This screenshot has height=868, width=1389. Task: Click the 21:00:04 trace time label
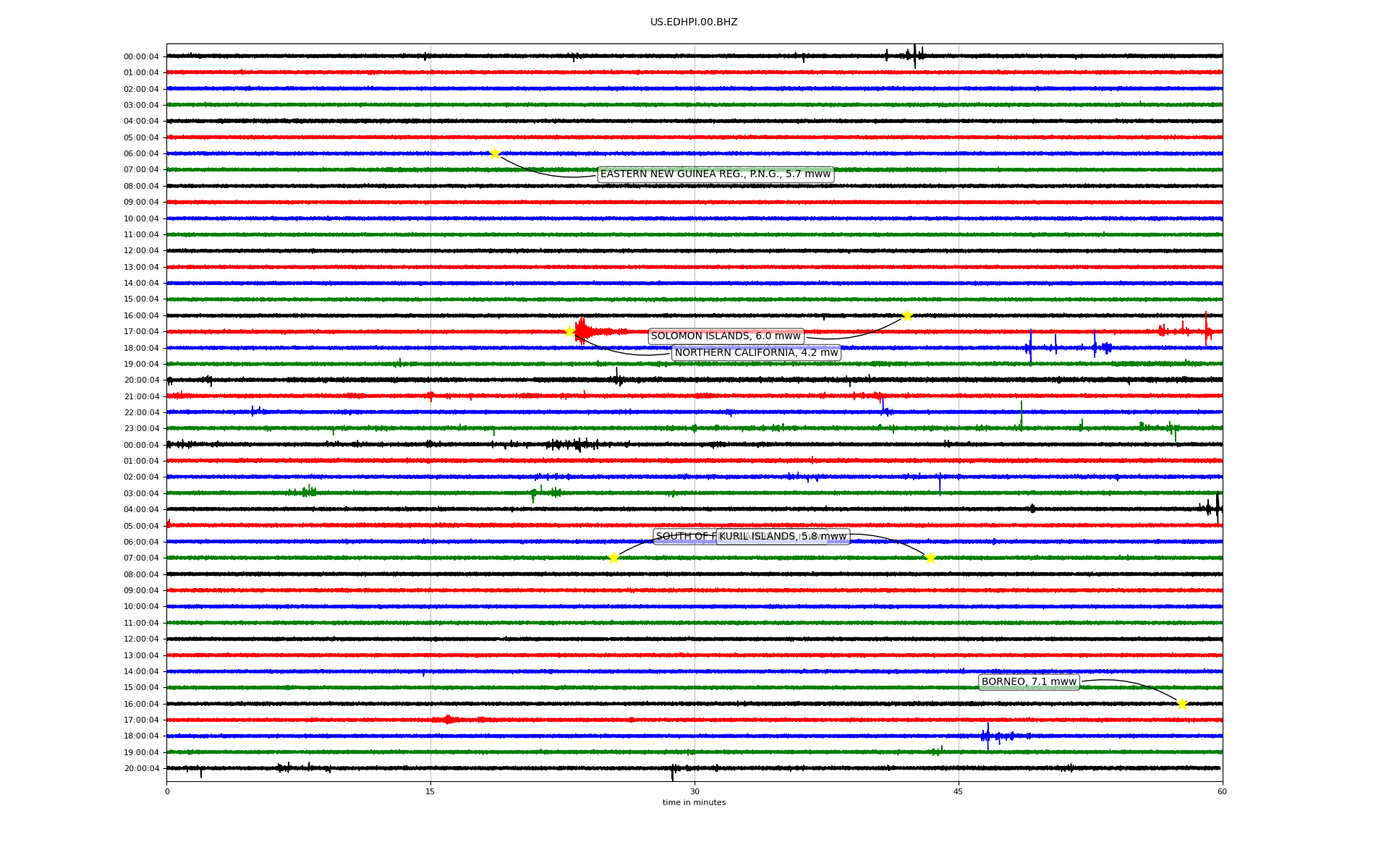click(x=141, y=396)
